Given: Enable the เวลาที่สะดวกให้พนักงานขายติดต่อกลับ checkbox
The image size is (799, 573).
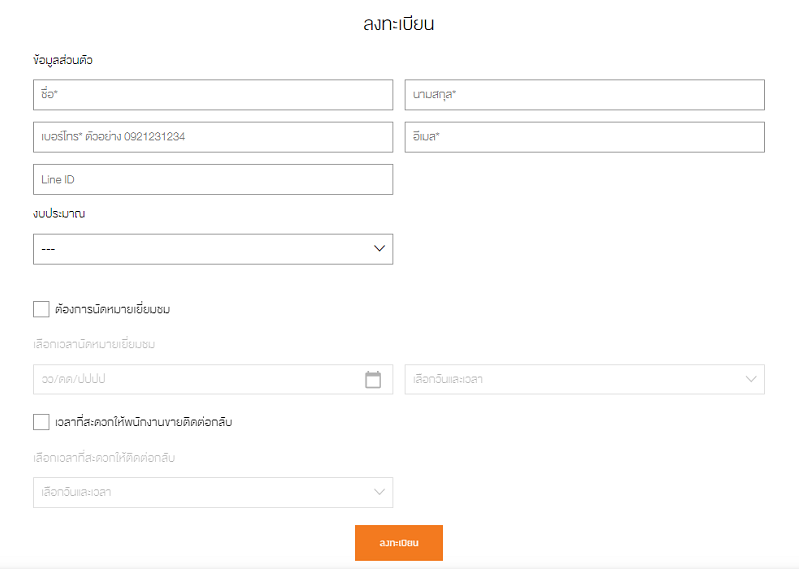Looking at the screenshot, I should click(x=41, y=422).
